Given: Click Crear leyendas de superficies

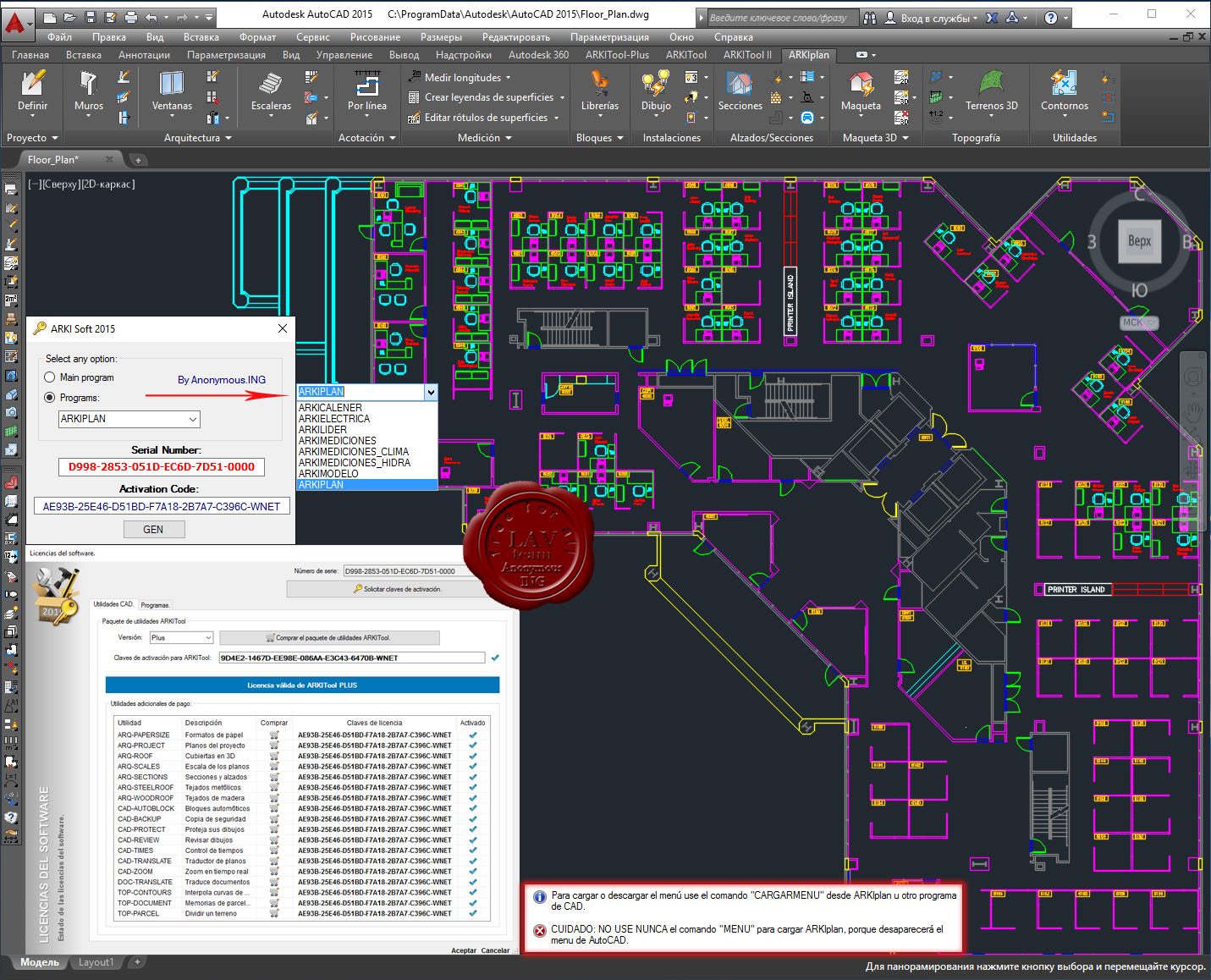Looking at the screenshot, I should [486, 97].
